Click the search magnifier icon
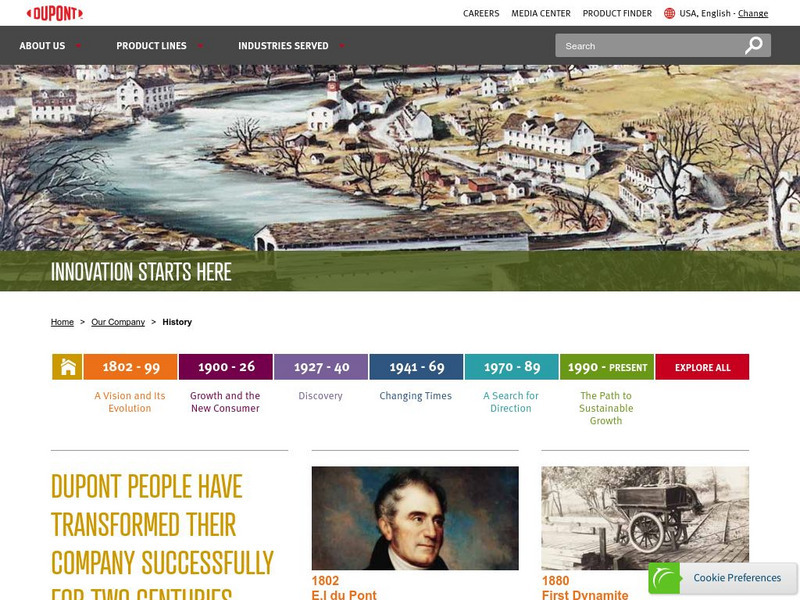 tap(754, 45)
